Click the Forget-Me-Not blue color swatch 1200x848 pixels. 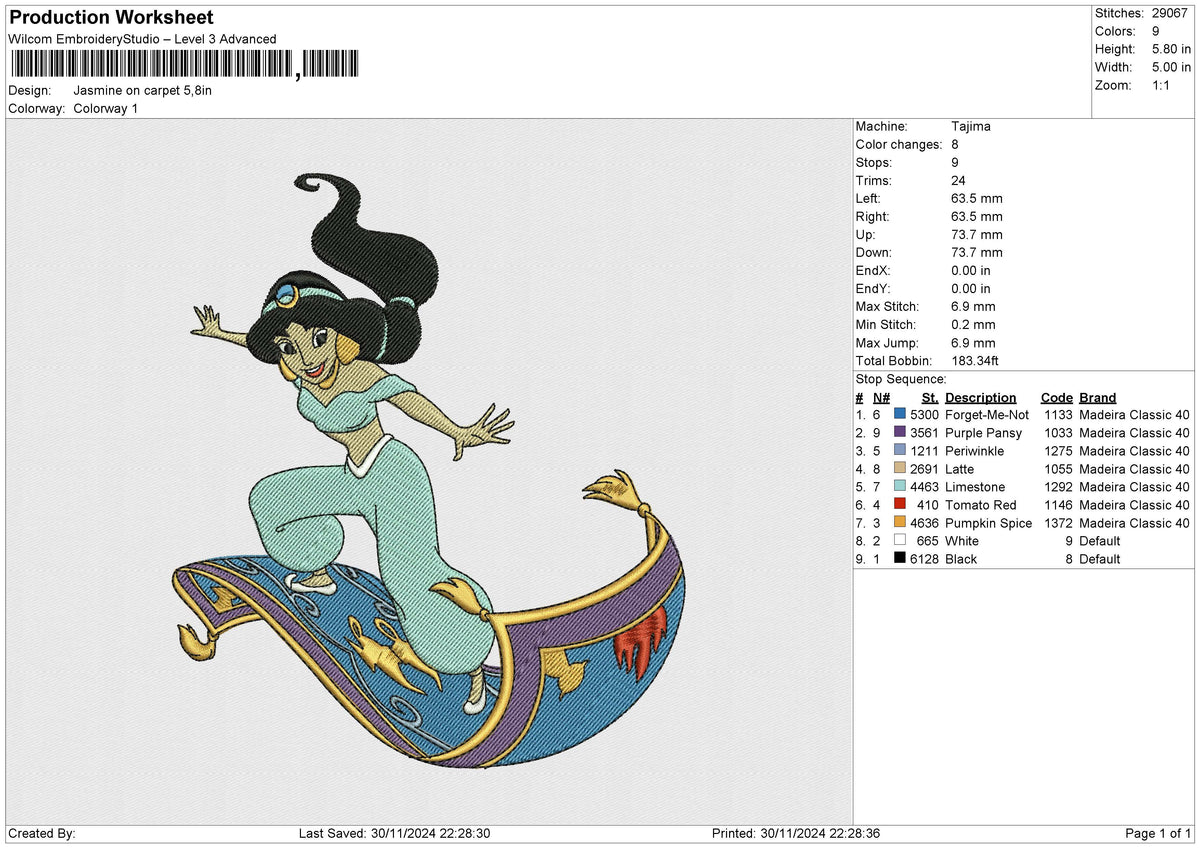(900, 415)
